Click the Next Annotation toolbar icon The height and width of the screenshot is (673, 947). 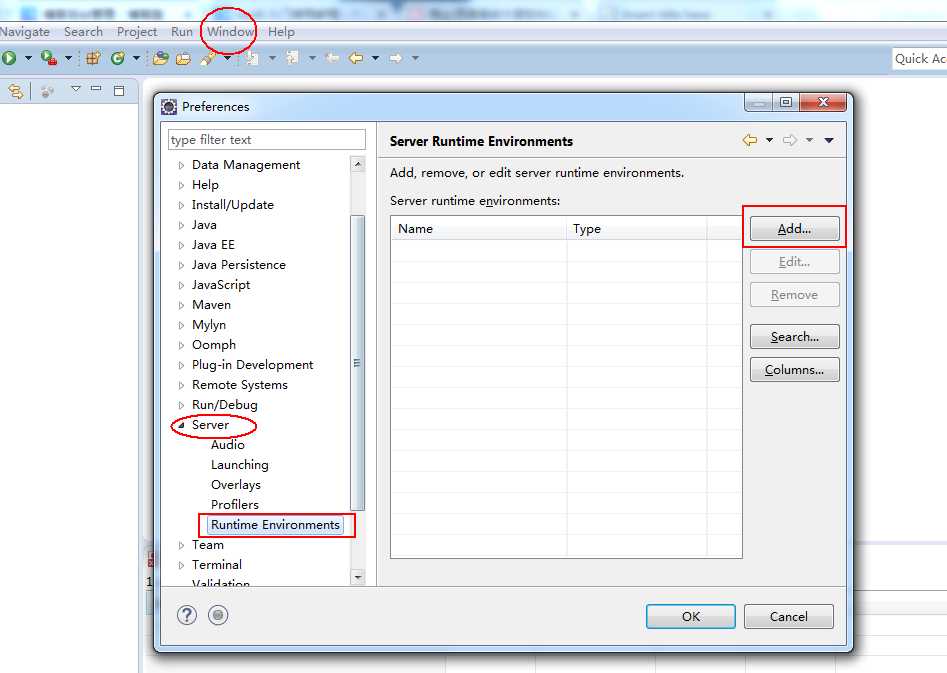click(x=252, y=58)
